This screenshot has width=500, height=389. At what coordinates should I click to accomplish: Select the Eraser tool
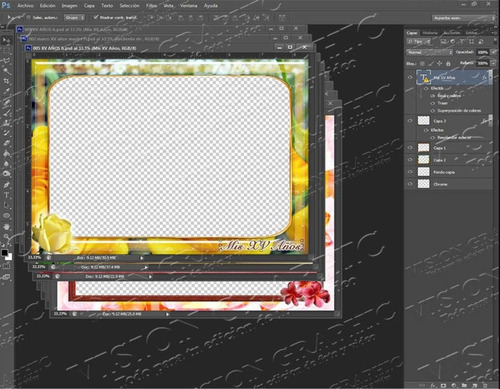(6, 143)
